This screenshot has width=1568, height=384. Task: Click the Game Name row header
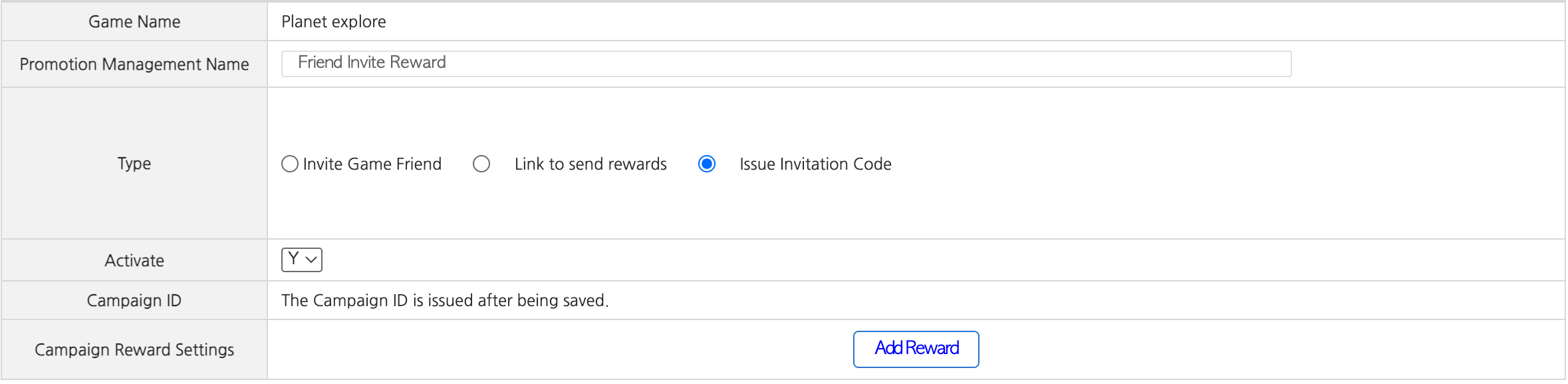(x=134, y=22)
